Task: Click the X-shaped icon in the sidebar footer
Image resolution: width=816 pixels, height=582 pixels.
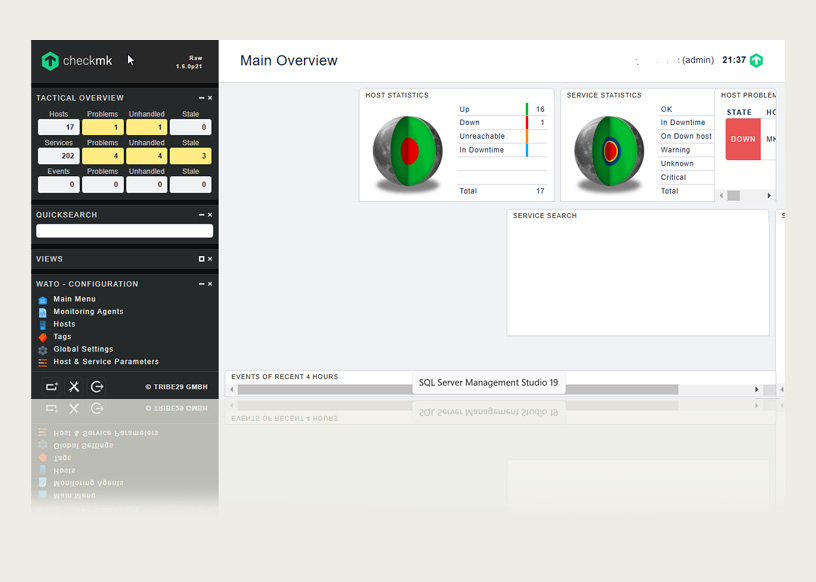Action: click(74, 387)
